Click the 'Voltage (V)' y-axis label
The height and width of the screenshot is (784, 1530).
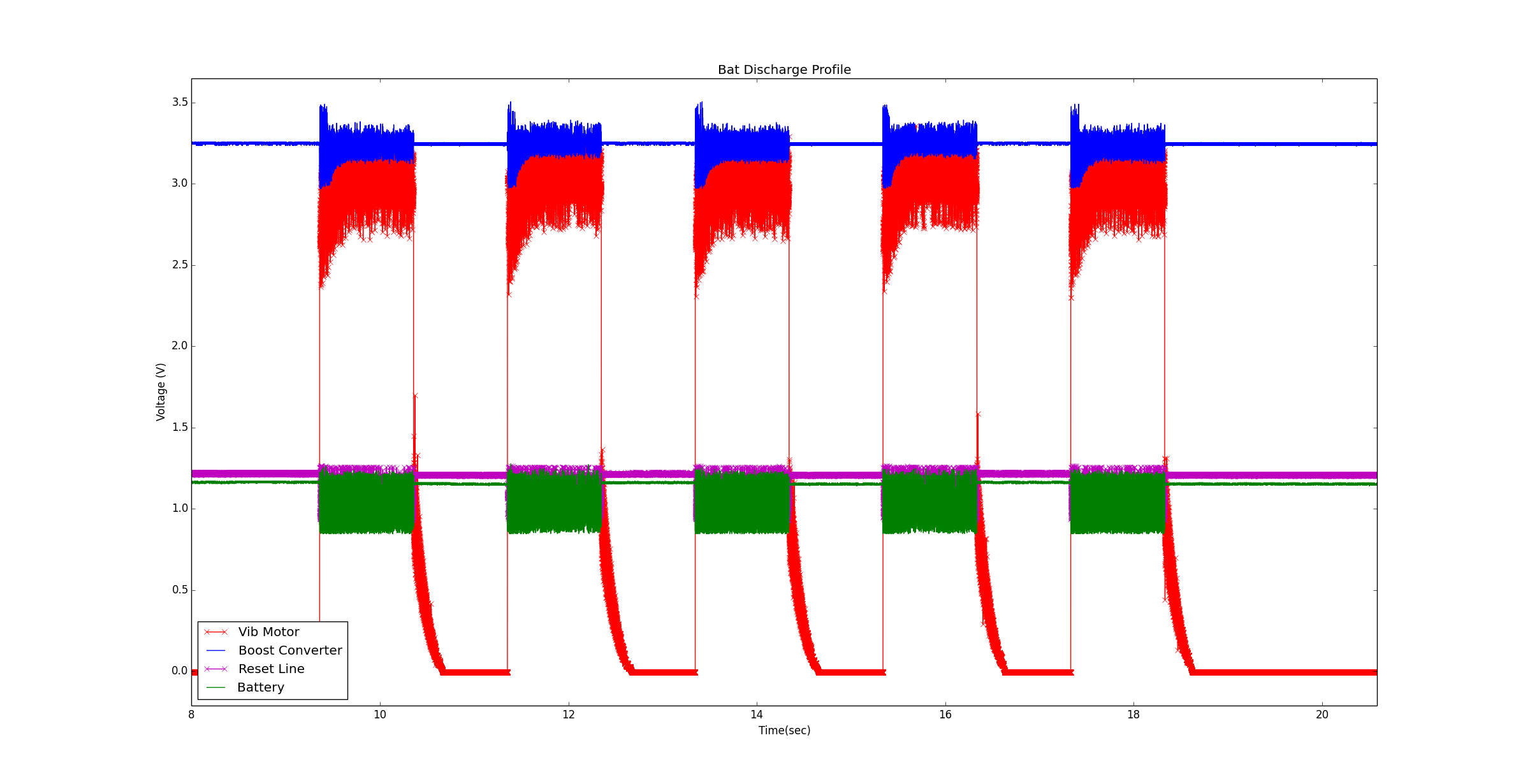point(161,392)
